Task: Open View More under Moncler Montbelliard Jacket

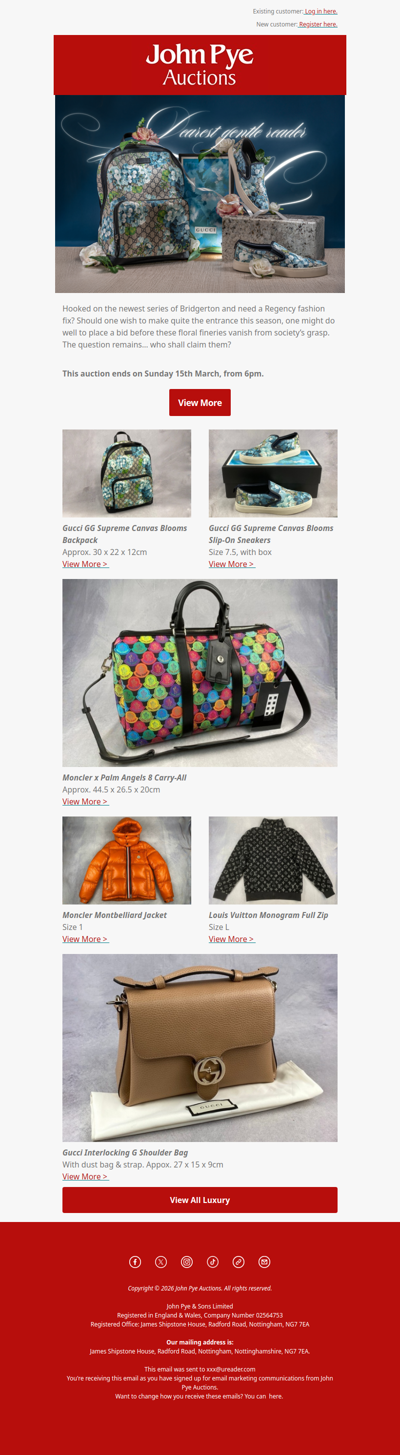Action: pyautogui.click(x=85, y=939)
